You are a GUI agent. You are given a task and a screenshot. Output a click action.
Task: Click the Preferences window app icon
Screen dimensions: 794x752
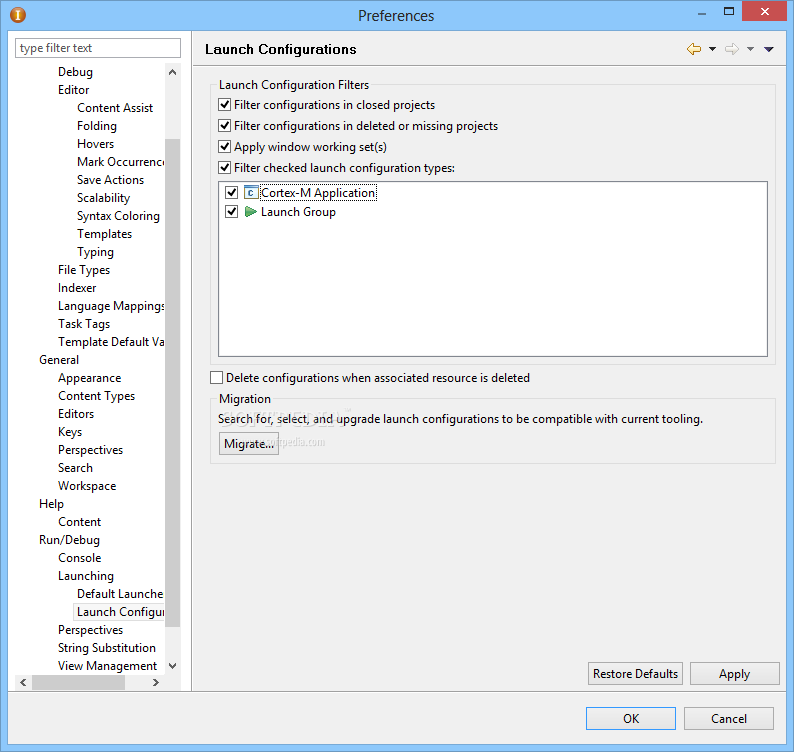tap(18, 15)
